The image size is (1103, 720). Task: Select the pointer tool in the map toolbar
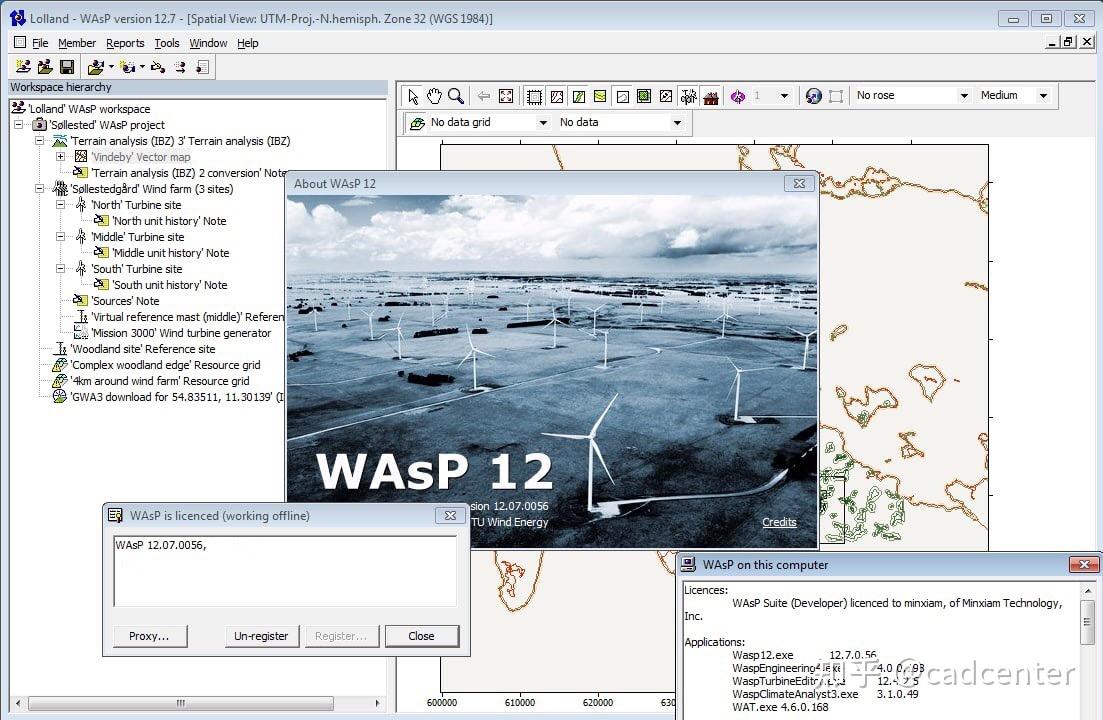point(413,95)
